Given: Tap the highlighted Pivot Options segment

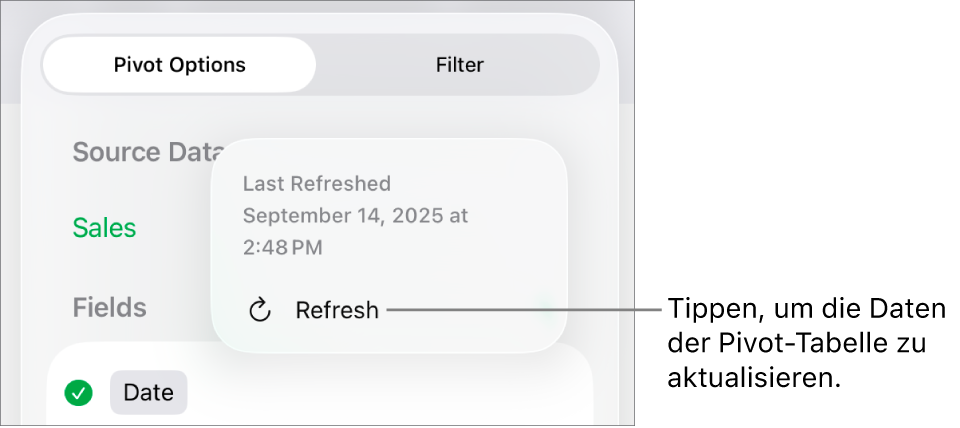Looking at the screenshot, I should [x=179, y=65].
